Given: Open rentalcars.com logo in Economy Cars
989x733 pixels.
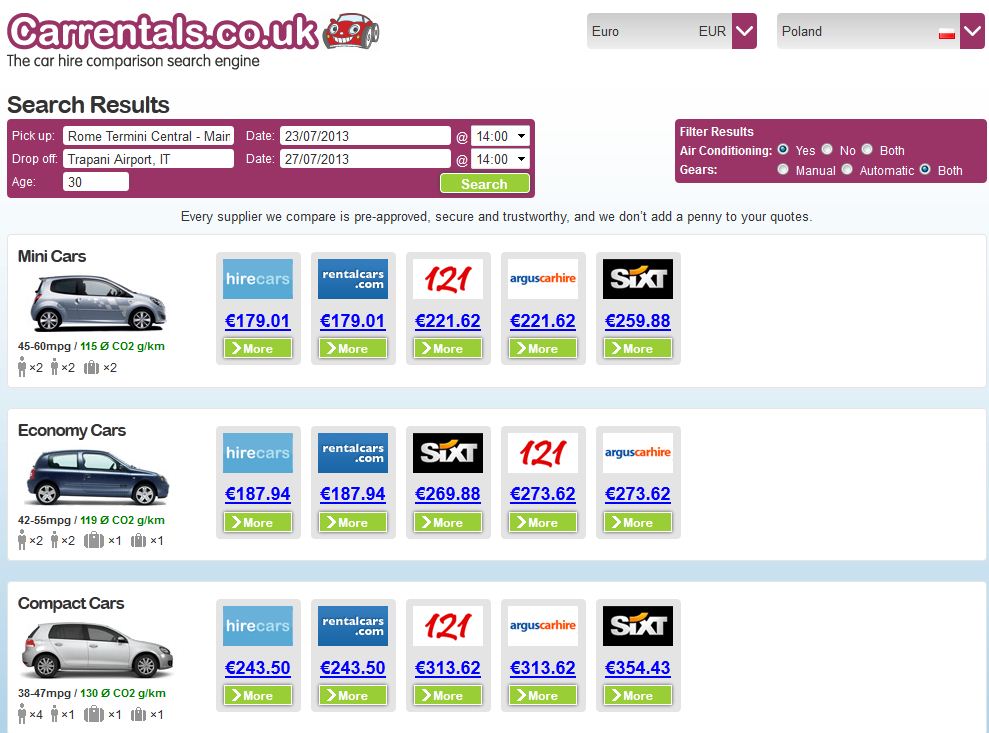Looking at the screenshot, I should point(353,453).
